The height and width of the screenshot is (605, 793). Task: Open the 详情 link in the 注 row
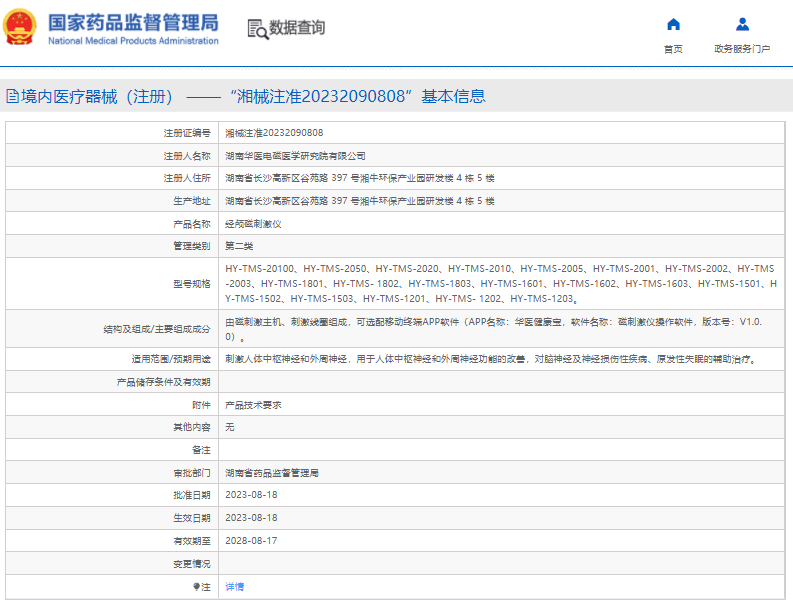pos(234,586)
